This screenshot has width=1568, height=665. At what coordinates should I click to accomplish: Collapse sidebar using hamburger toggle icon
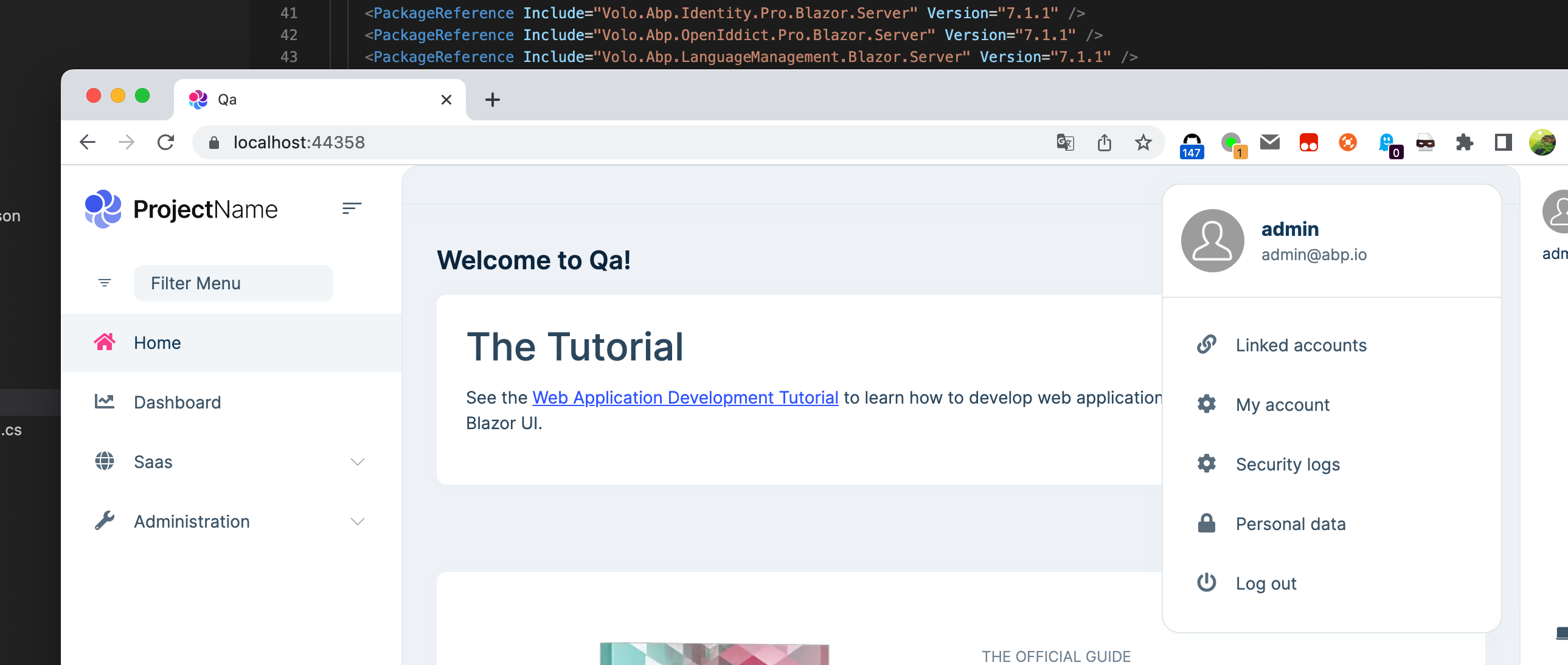pos(352,208)
